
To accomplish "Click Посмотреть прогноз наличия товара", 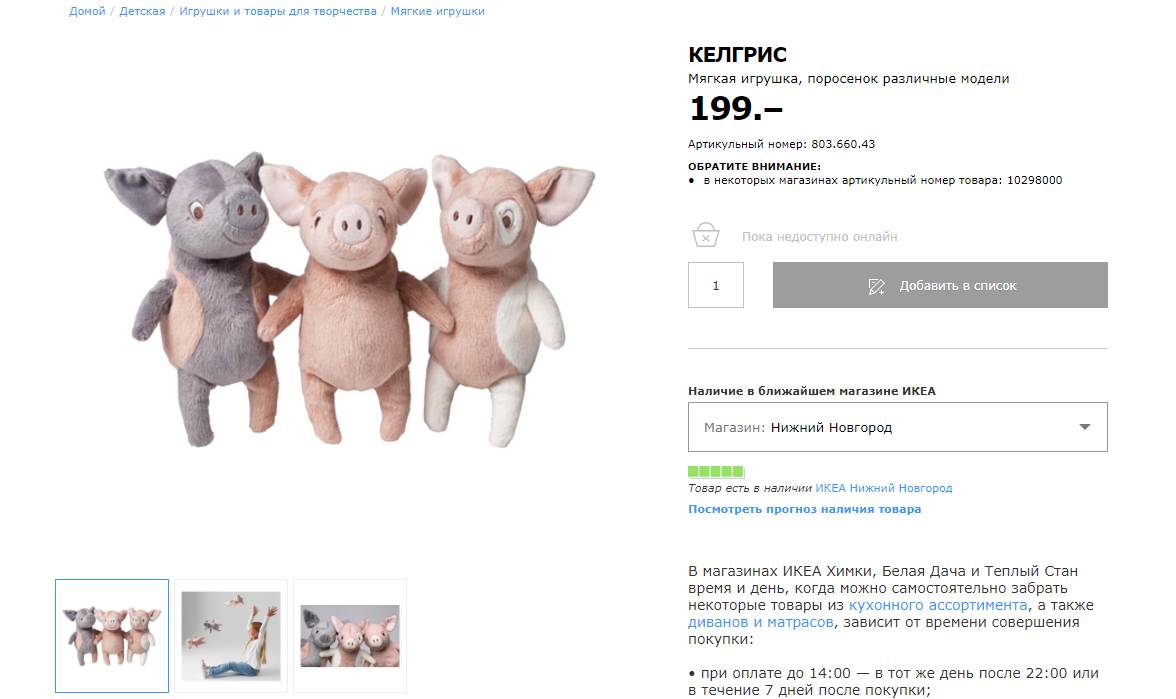I will click(804, 509).
